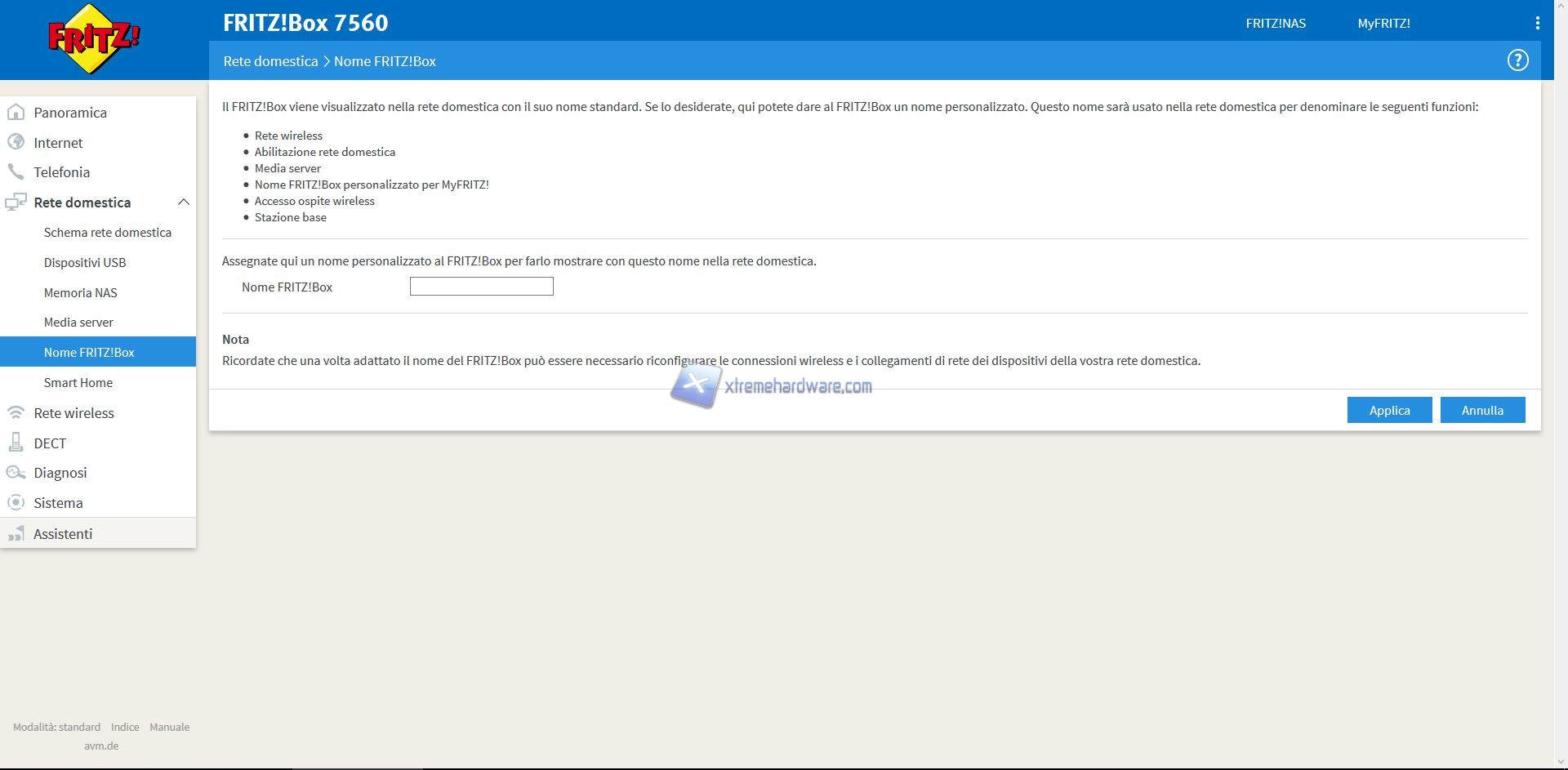Click the Telefonia phone icon
The height and width of the screenshot is (770, 1568).
tap(16, 172)
